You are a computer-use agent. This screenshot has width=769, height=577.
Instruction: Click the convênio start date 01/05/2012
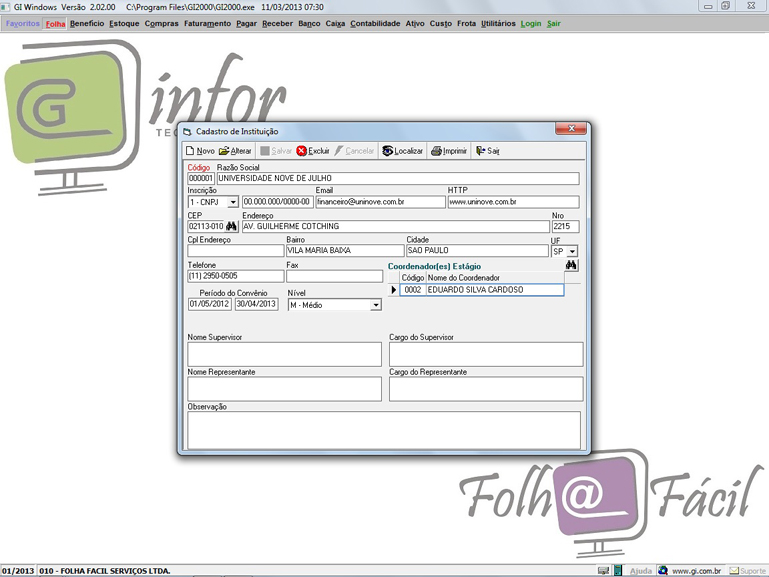(x=209, y=304)
